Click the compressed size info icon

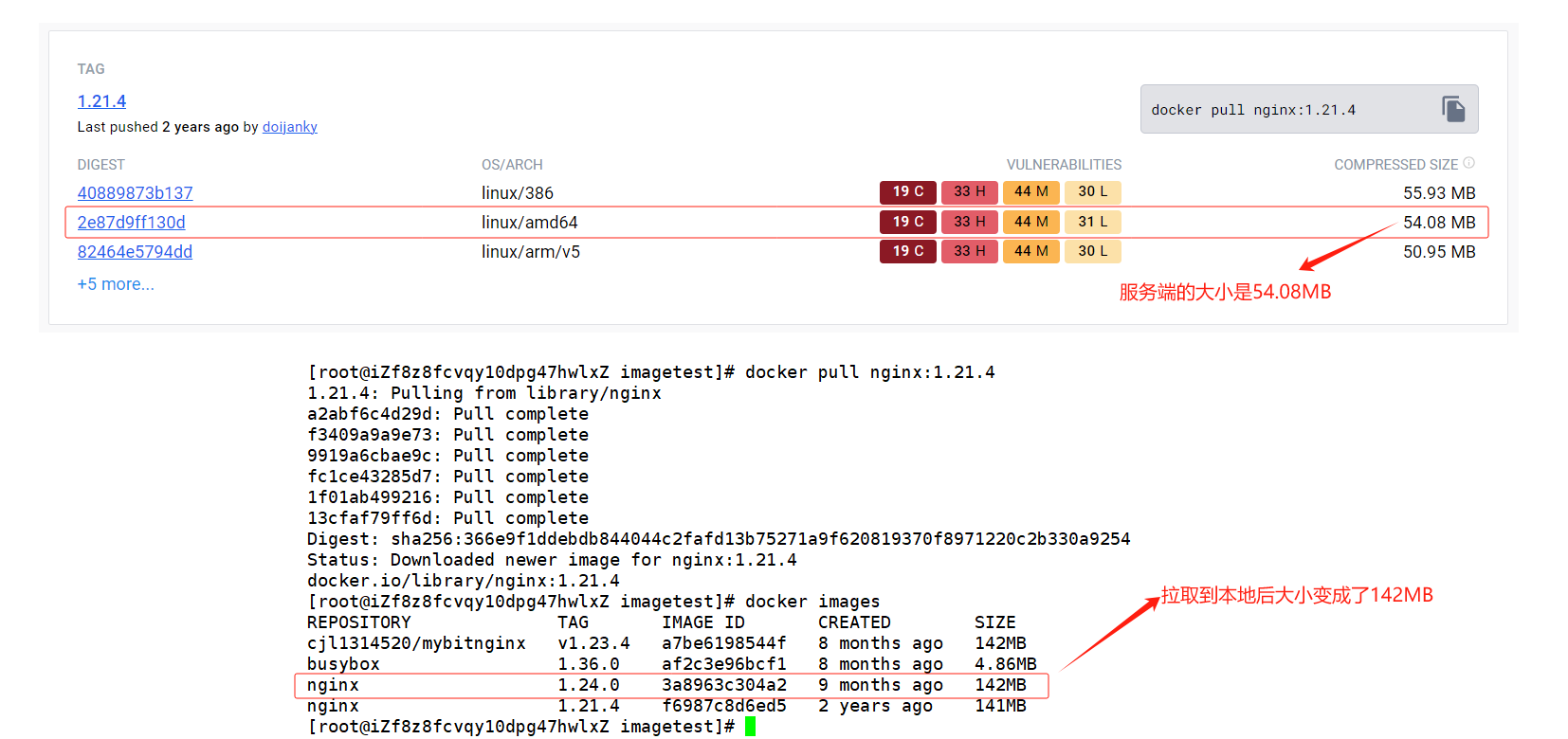[1468, 163]
